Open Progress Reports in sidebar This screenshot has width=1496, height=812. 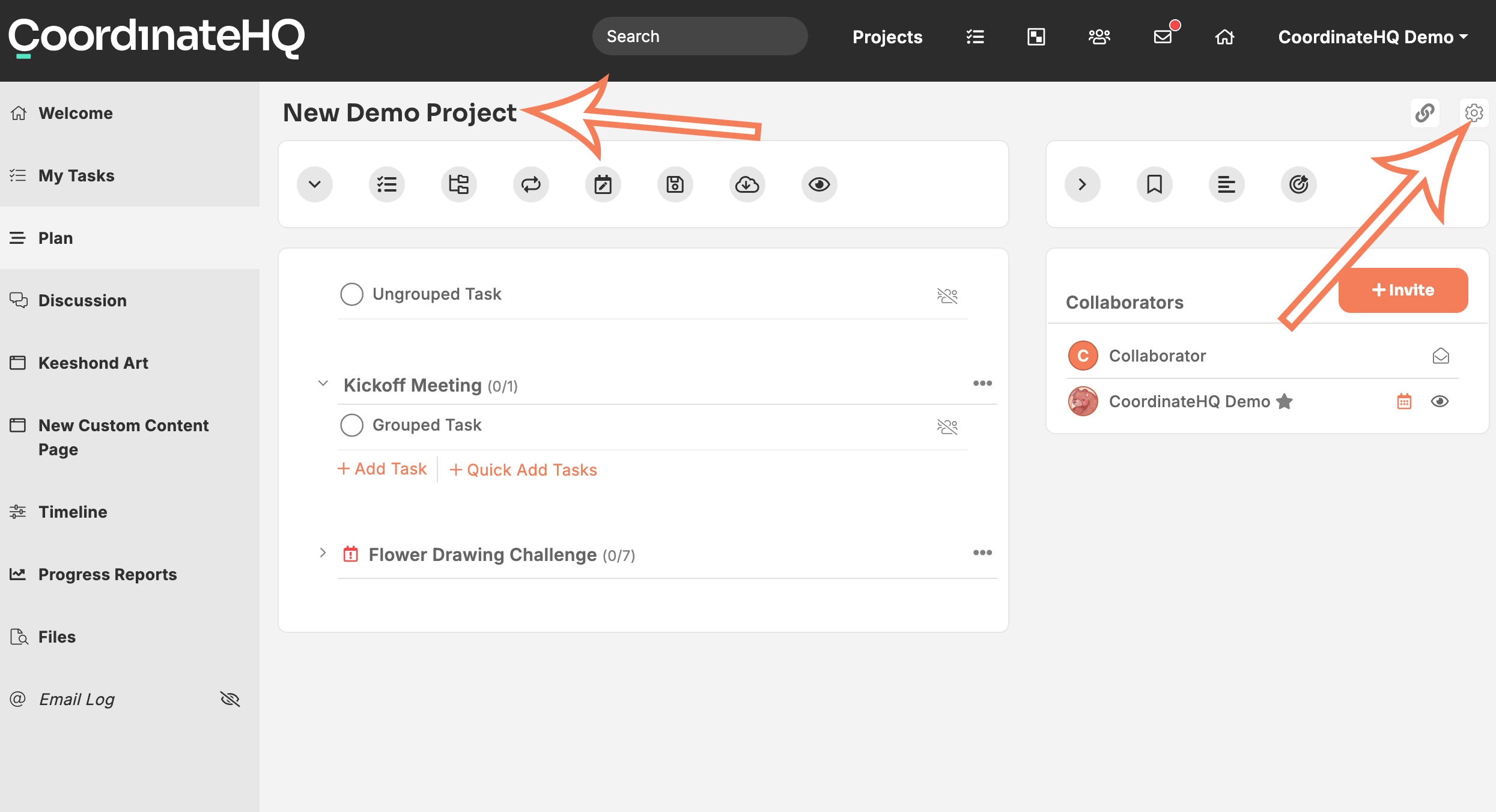(130, 574)
